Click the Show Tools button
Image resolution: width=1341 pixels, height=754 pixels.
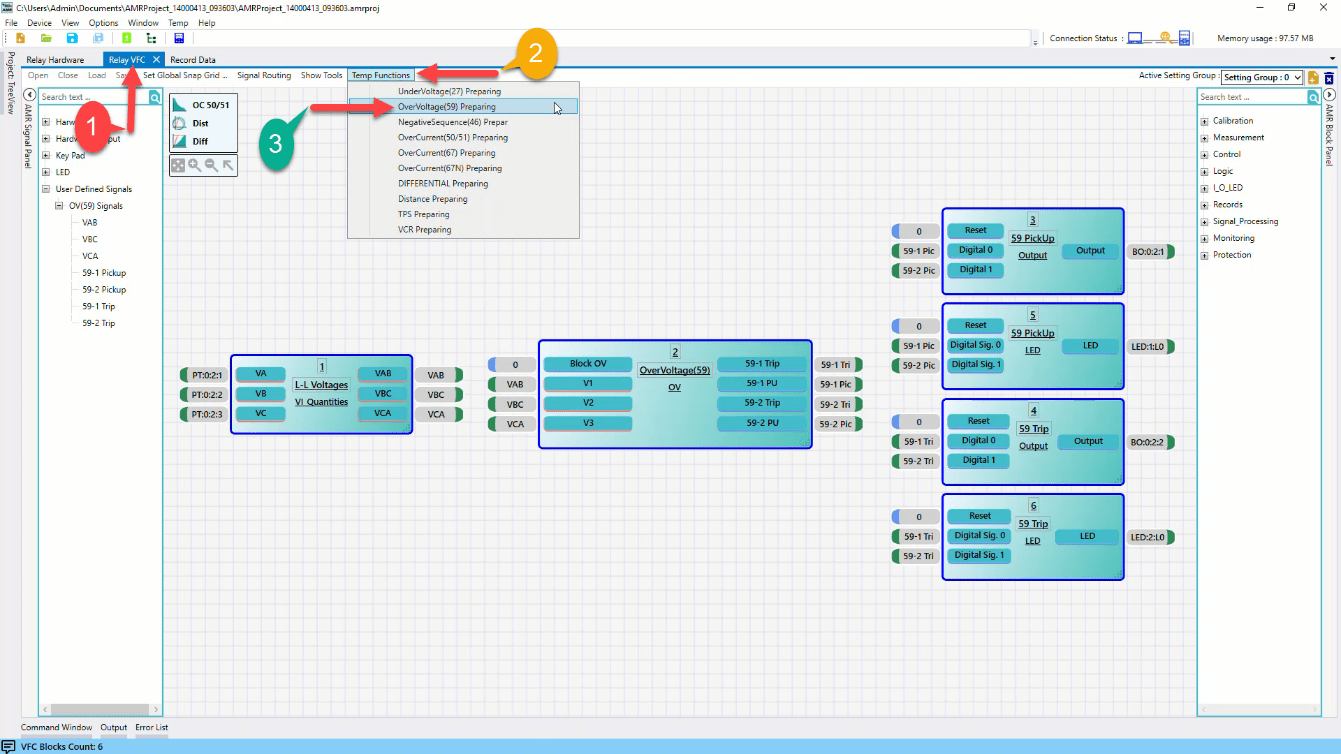[321, 75]
